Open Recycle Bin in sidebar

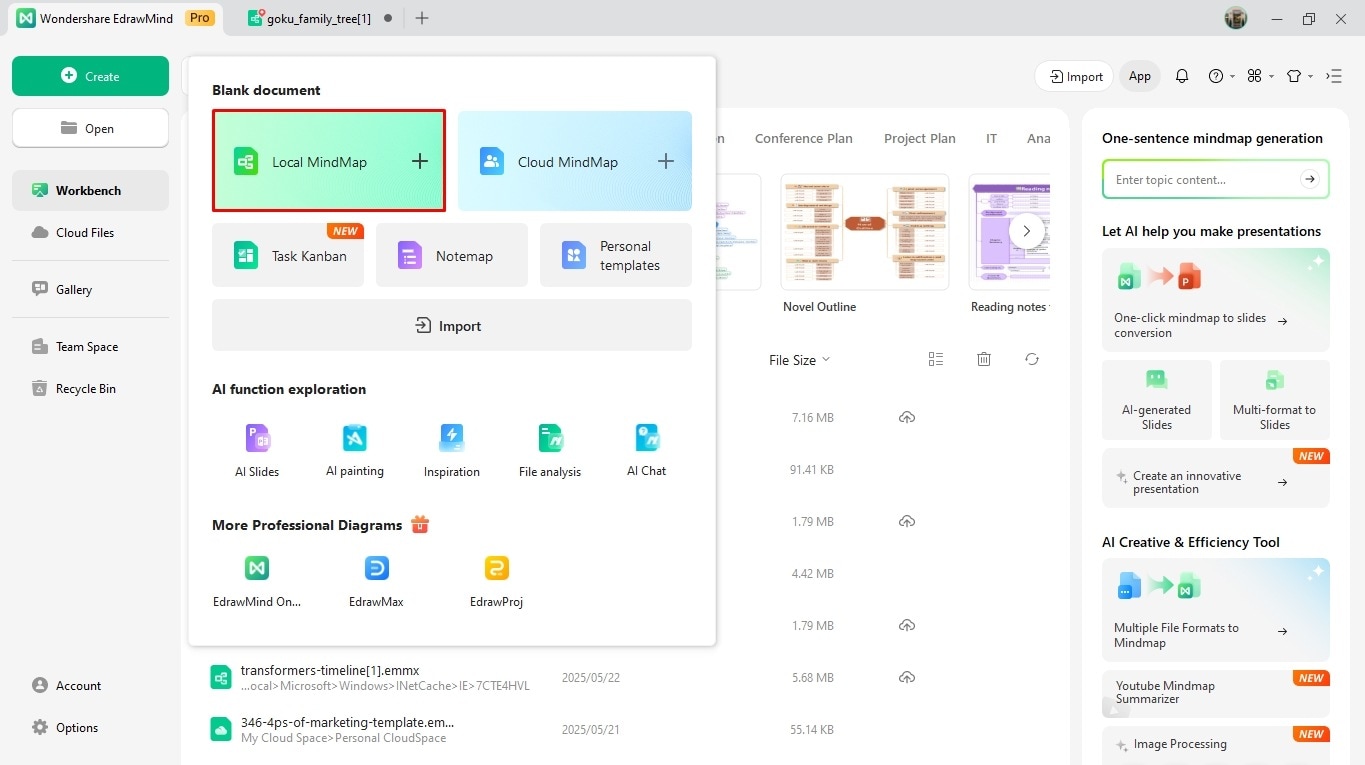click(x=90, y=388)
